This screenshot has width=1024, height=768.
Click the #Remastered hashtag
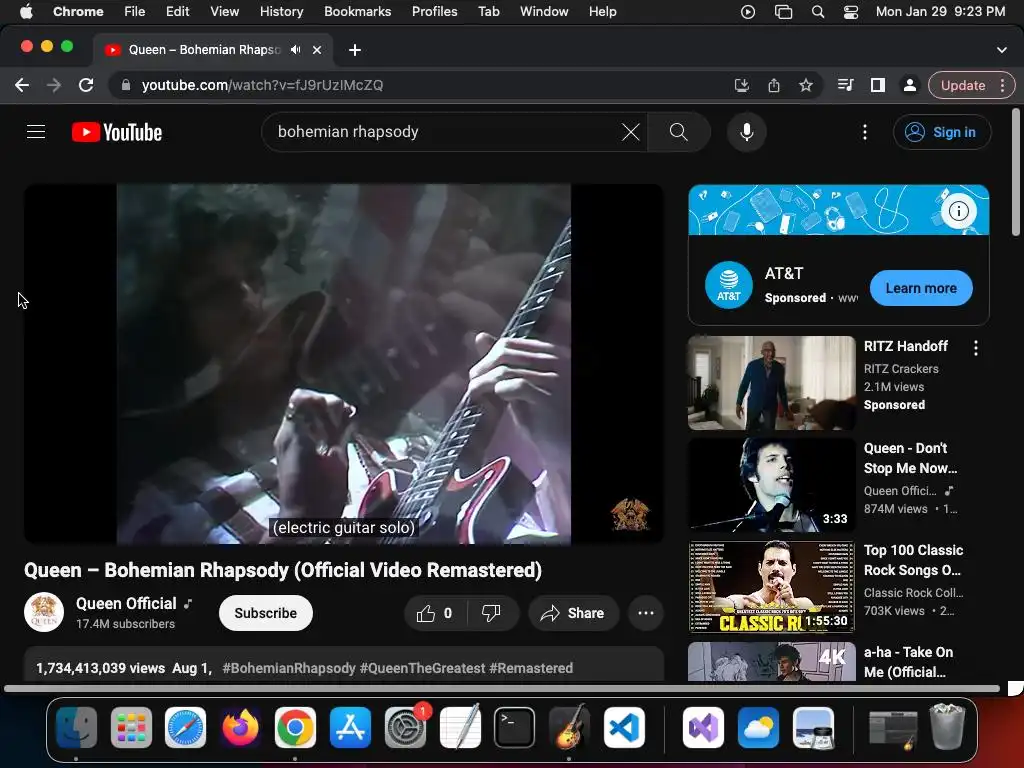(x=531, y=668)
